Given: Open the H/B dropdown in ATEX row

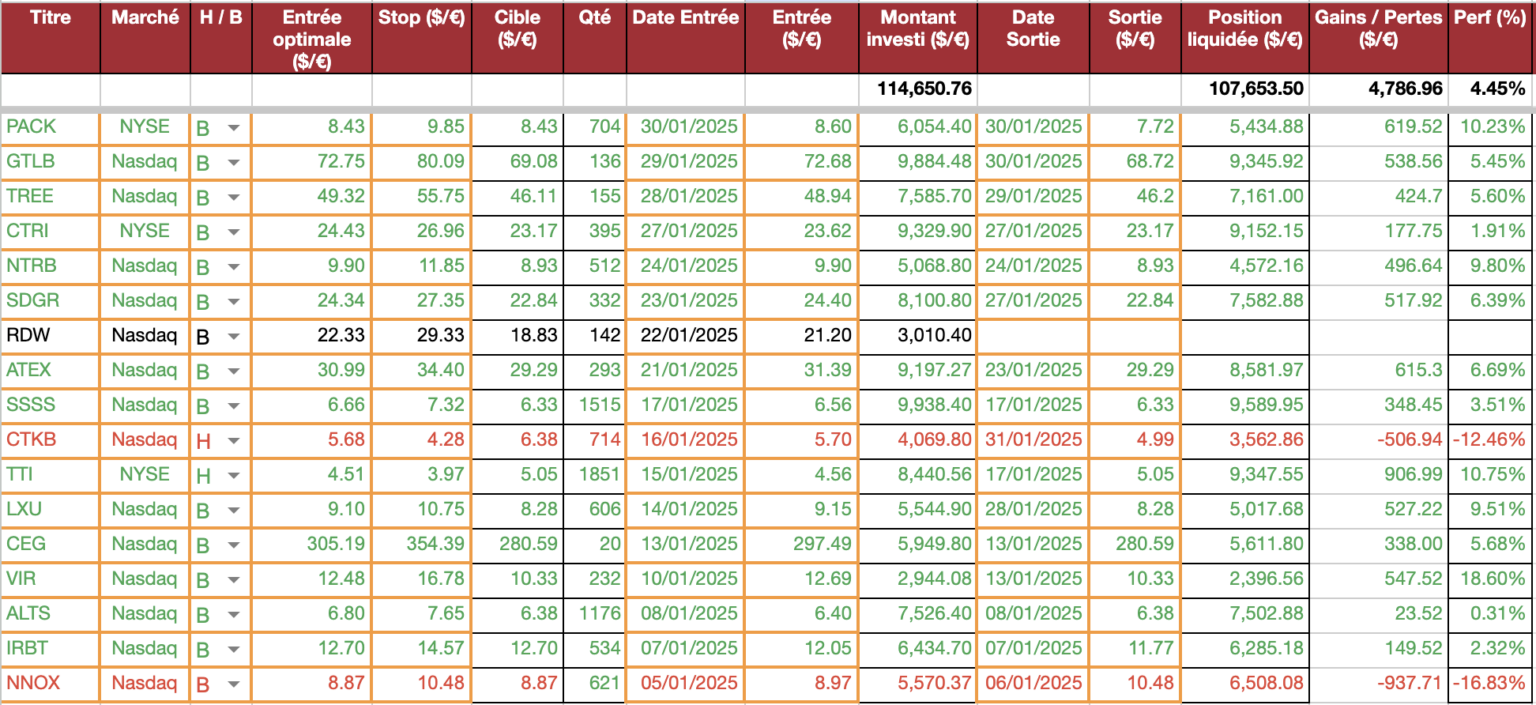Looking at the screenshot, I should coord(233,371).
